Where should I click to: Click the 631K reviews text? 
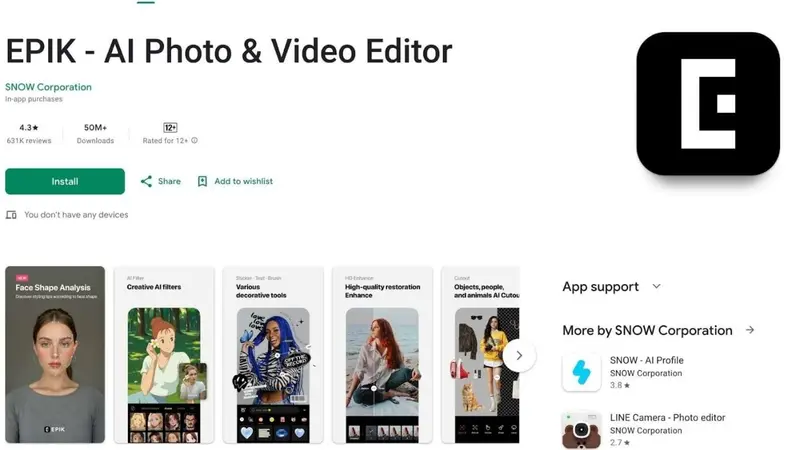(29, 141)
